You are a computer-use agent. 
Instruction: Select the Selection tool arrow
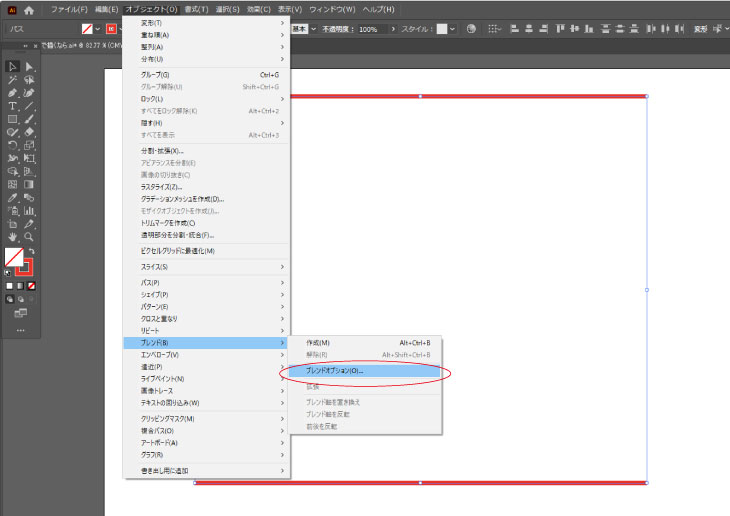coord(12,66)
